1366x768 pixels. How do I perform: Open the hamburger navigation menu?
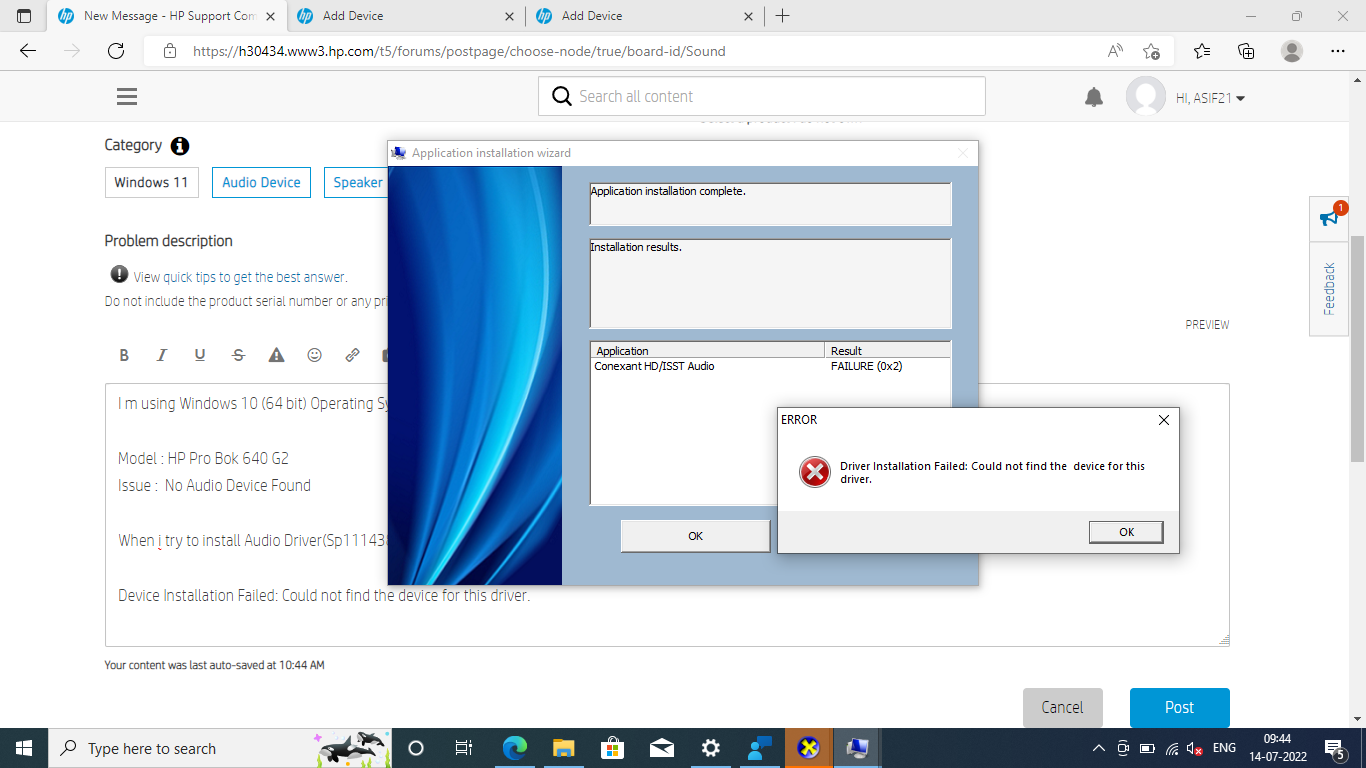click(x=127, y=97)
